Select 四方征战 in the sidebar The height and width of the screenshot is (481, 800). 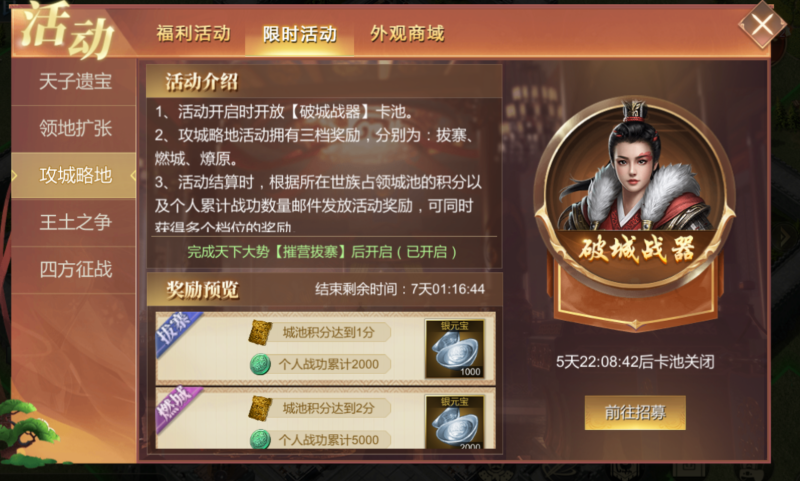point(74,269)
